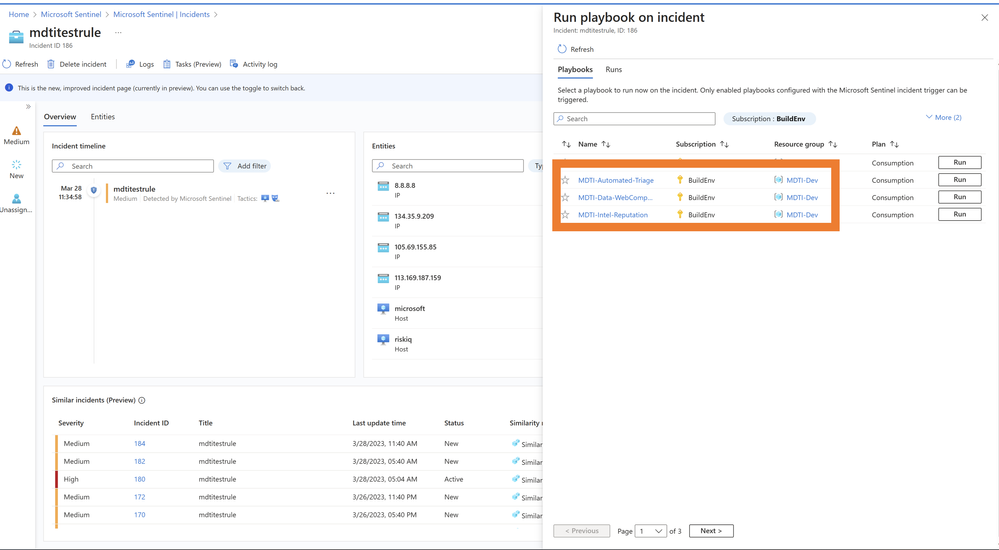
Task: Open the page number dropdown
Action: [x=651, y=531]
